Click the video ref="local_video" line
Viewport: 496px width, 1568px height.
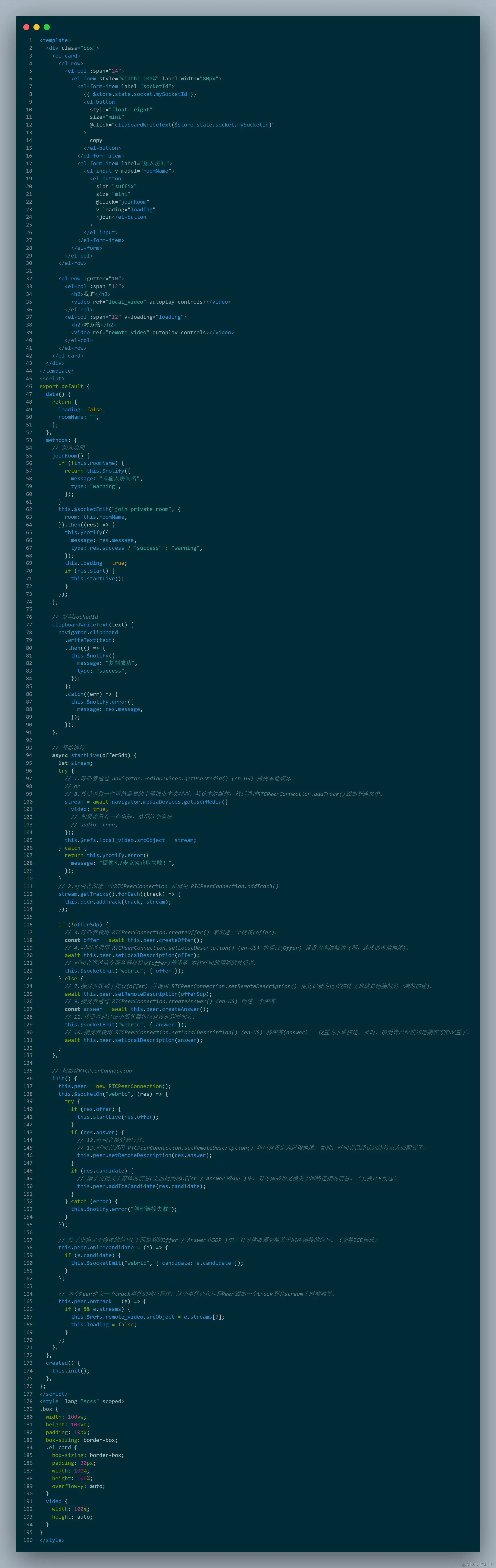(151, 302)
